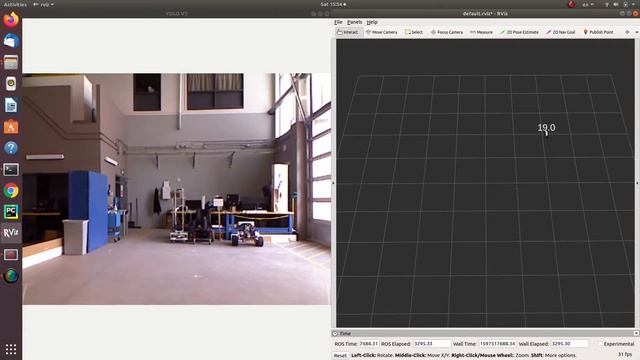The width and height of the screenshot is (640, 360).
Task: Click the 31 fps readout
Action: click(x=624, y=355)
